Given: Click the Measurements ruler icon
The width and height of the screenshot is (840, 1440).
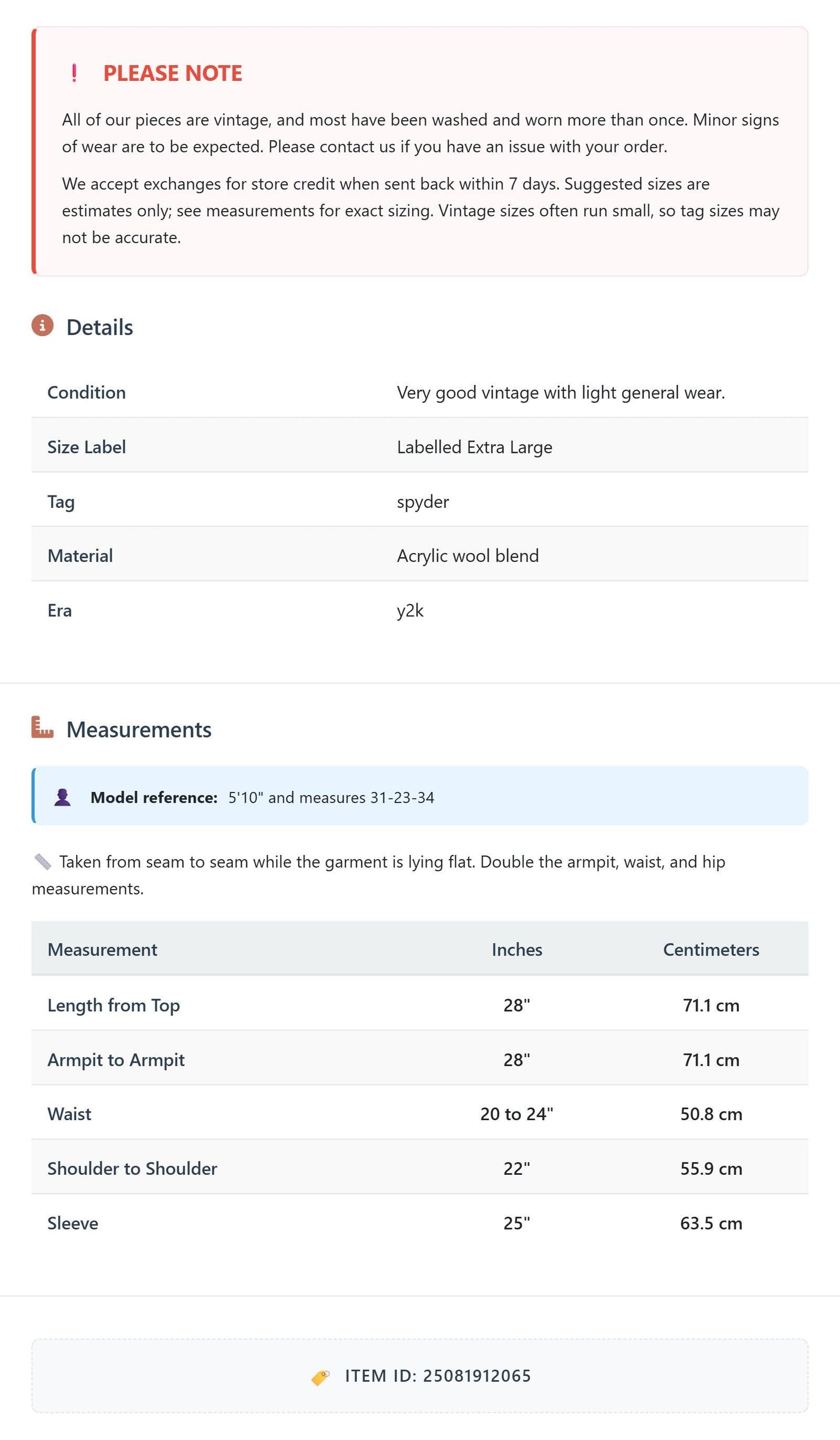Looking at the screenshot, I should coord(42,728).
